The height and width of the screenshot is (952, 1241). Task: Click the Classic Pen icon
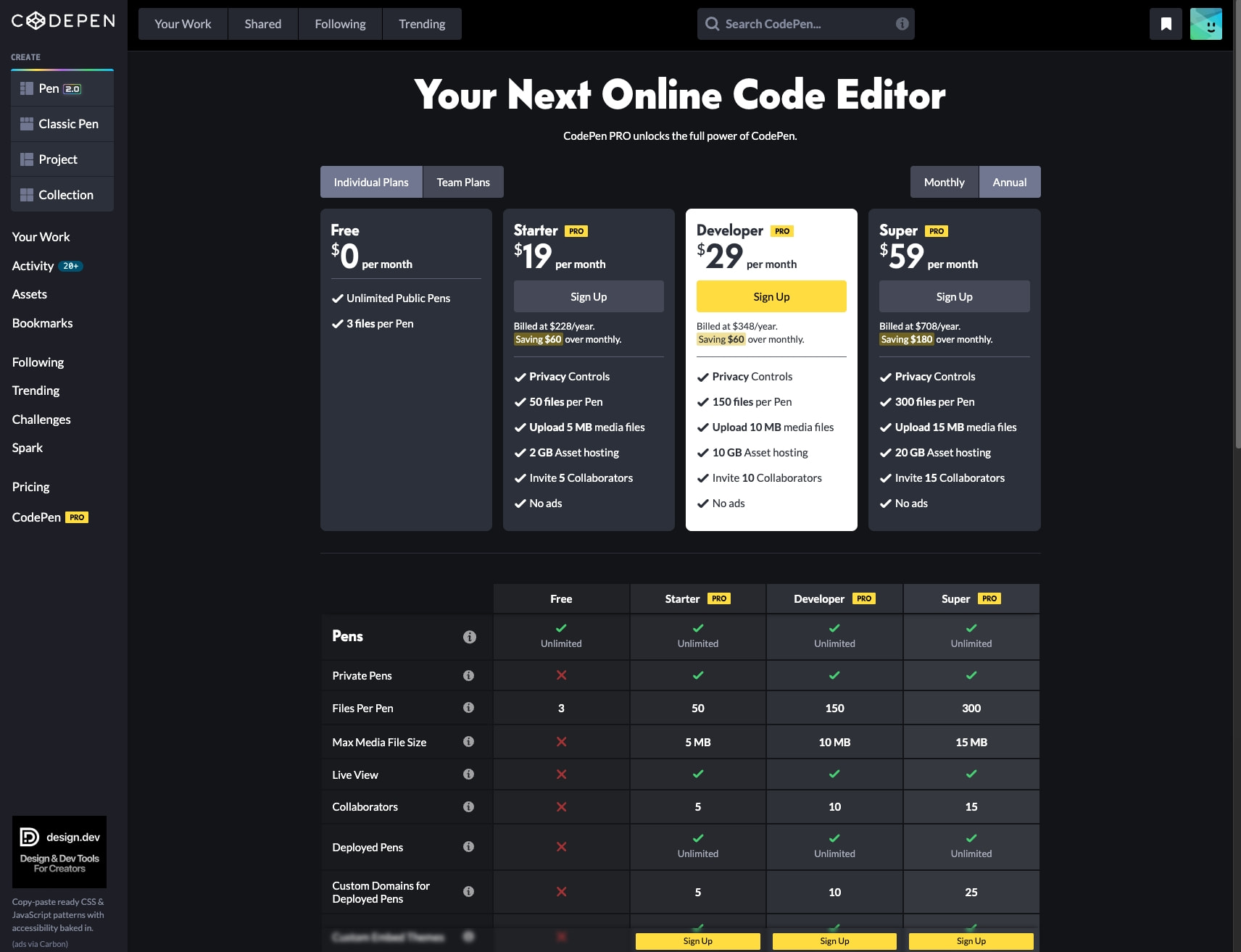pyautogui.click(x=27, y=124)
